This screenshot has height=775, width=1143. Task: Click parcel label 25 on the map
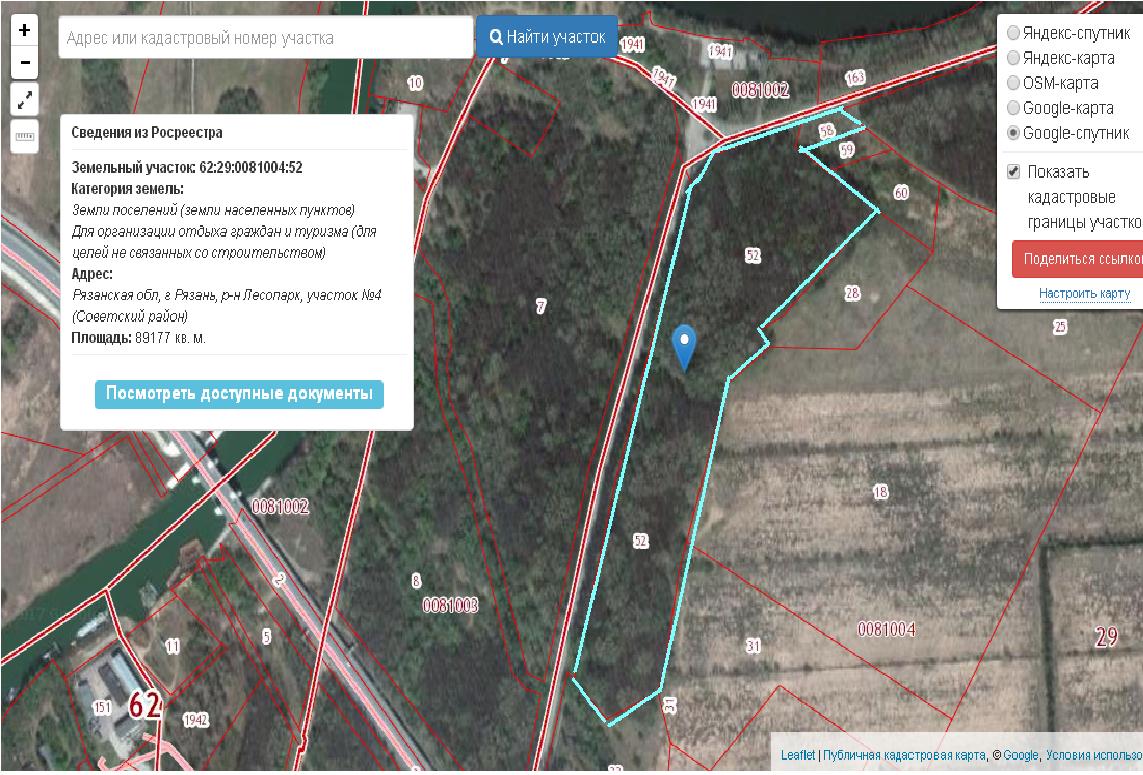point(1060,327)
